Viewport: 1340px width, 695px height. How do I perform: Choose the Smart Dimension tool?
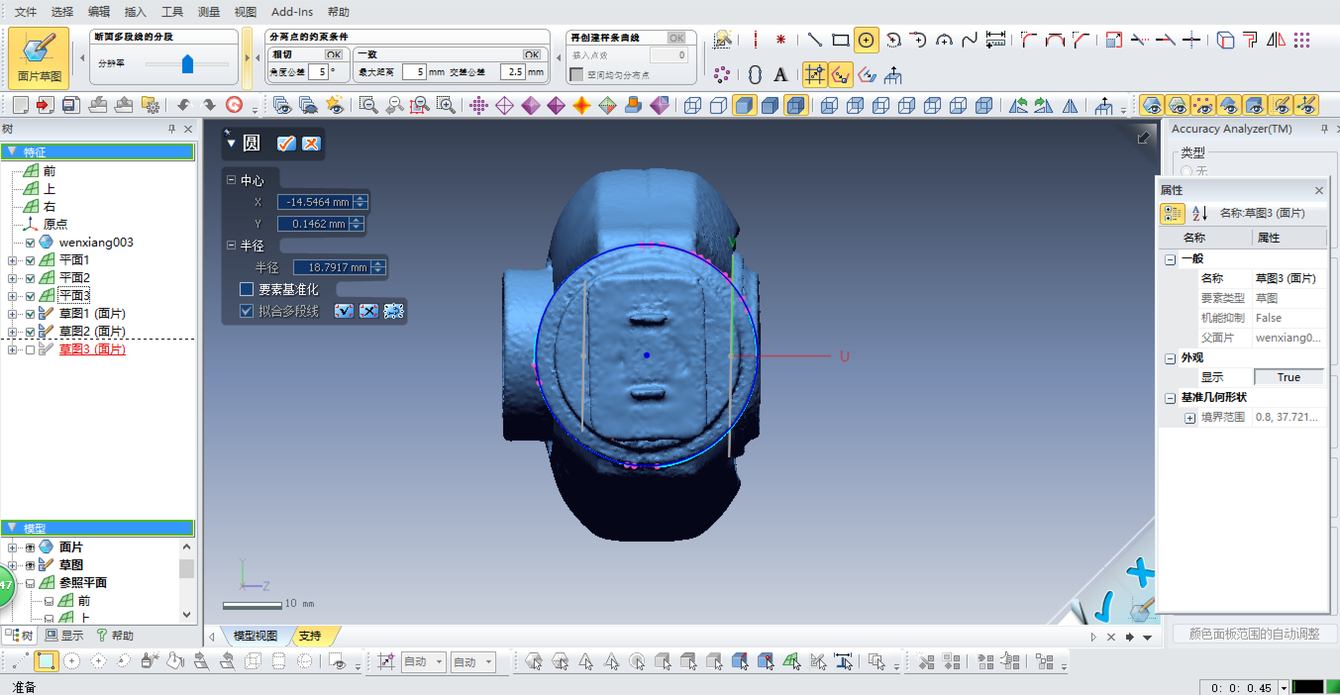[996, 40]
